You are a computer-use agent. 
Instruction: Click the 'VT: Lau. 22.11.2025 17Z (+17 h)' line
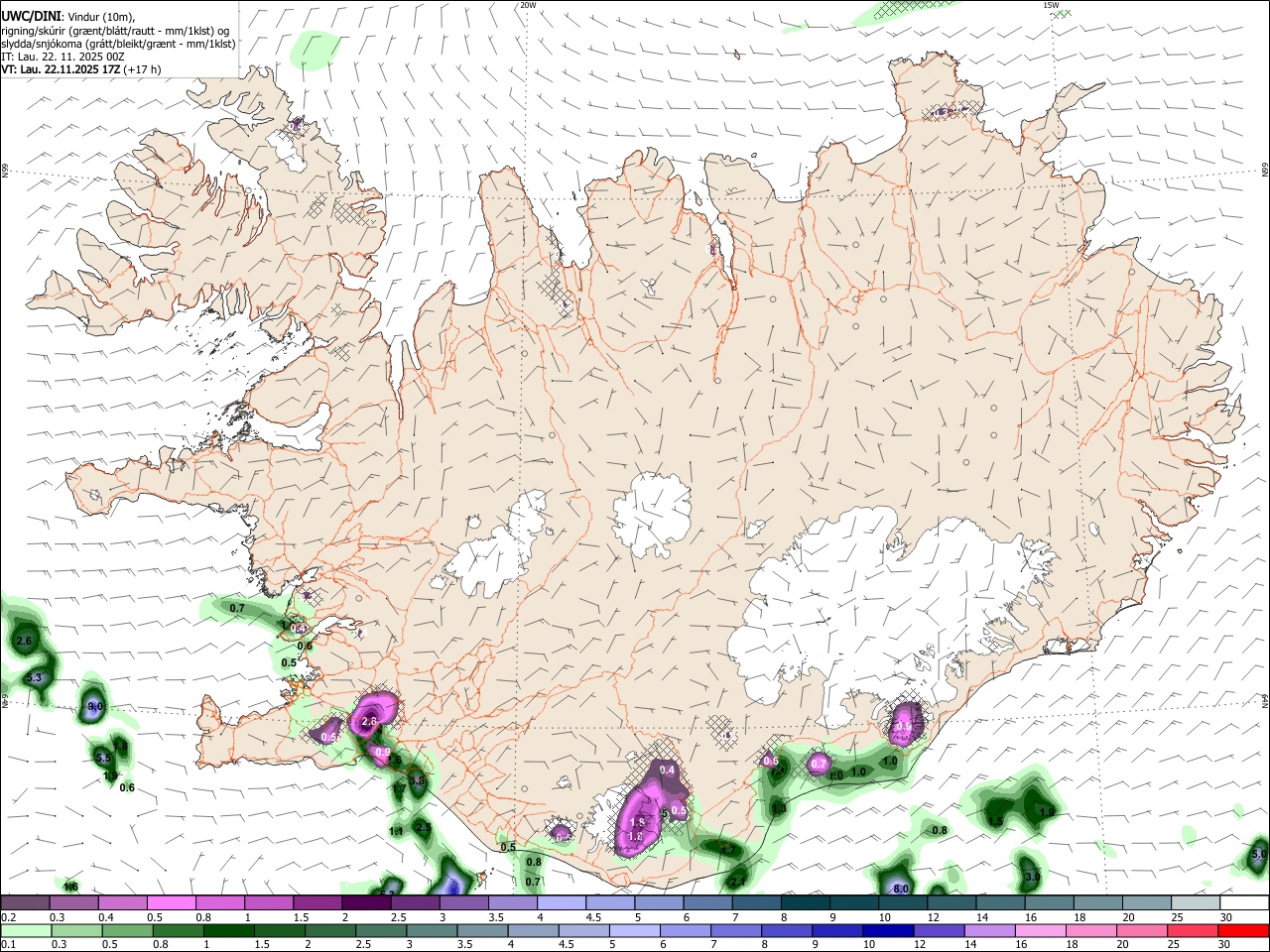point(81,70)
